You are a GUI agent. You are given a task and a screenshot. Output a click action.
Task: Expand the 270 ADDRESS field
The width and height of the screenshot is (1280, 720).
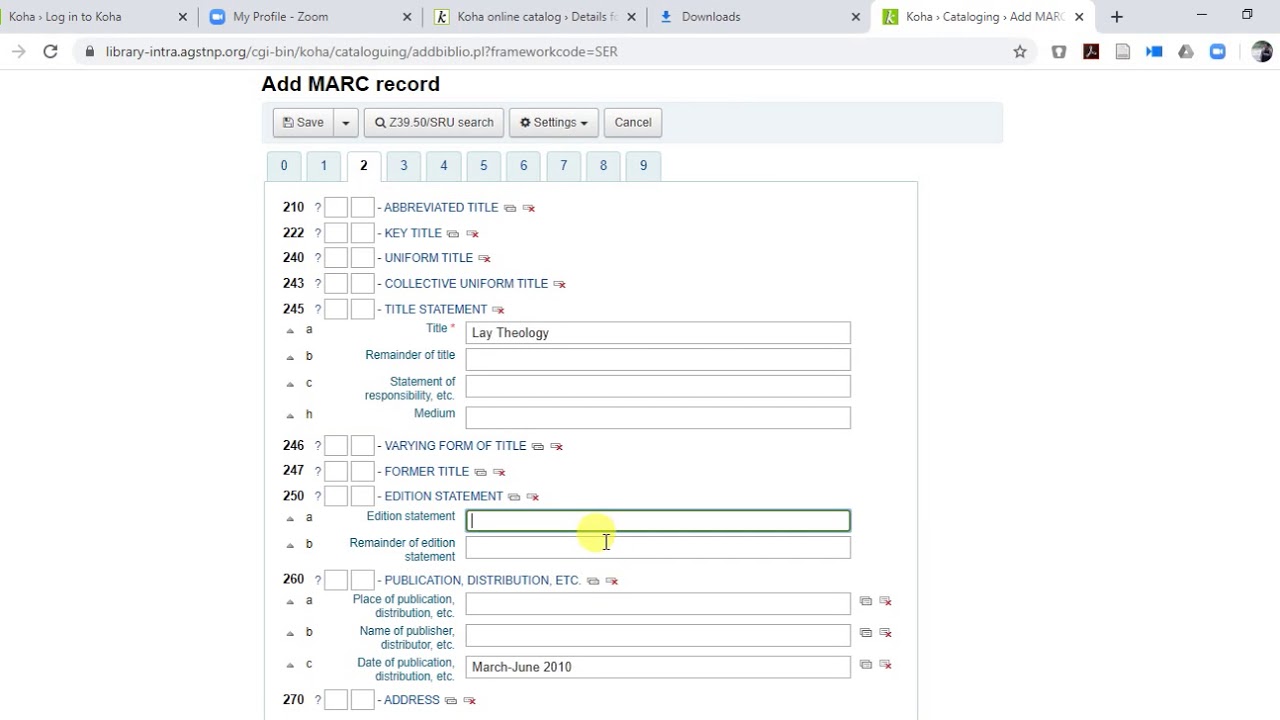pos(412,700)
